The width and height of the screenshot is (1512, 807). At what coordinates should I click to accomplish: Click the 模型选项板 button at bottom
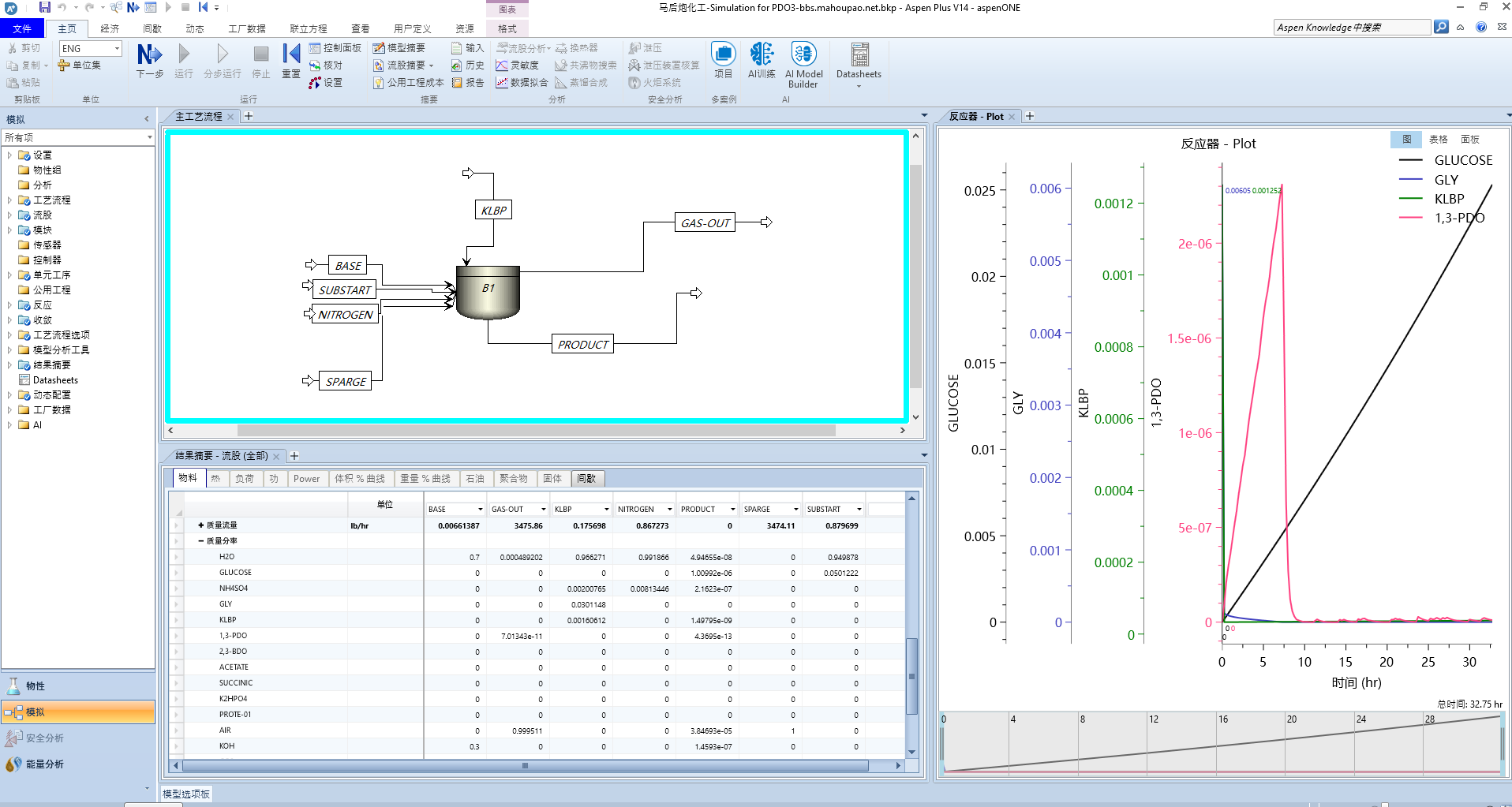coord(186,794)
